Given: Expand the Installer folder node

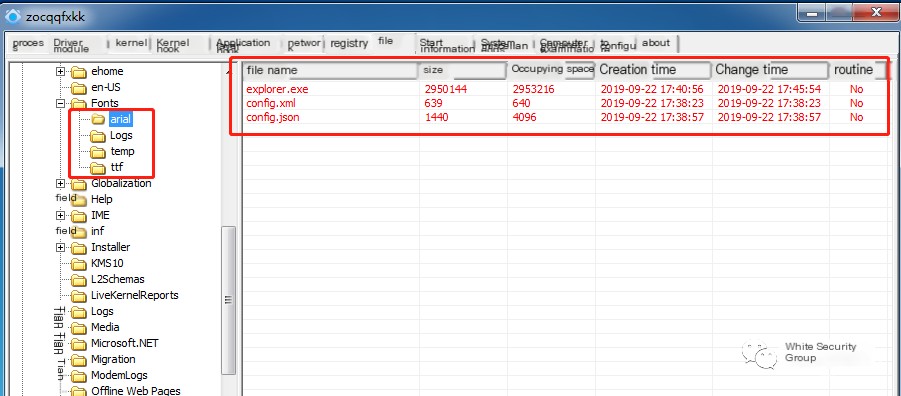Looking at the screenshot, I should pos(60,247).
